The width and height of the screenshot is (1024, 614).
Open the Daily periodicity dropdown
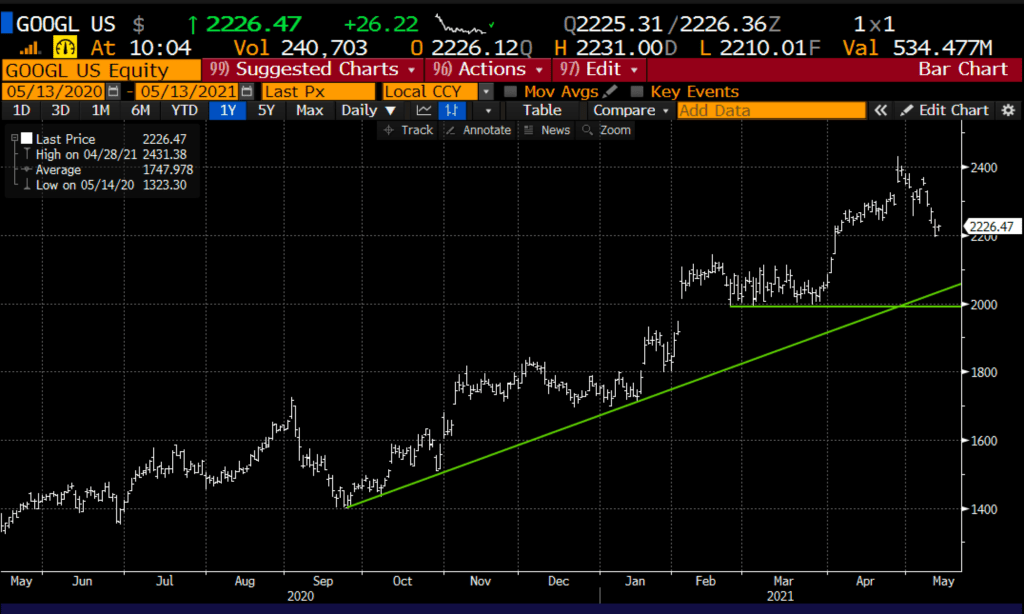(394, 111)
